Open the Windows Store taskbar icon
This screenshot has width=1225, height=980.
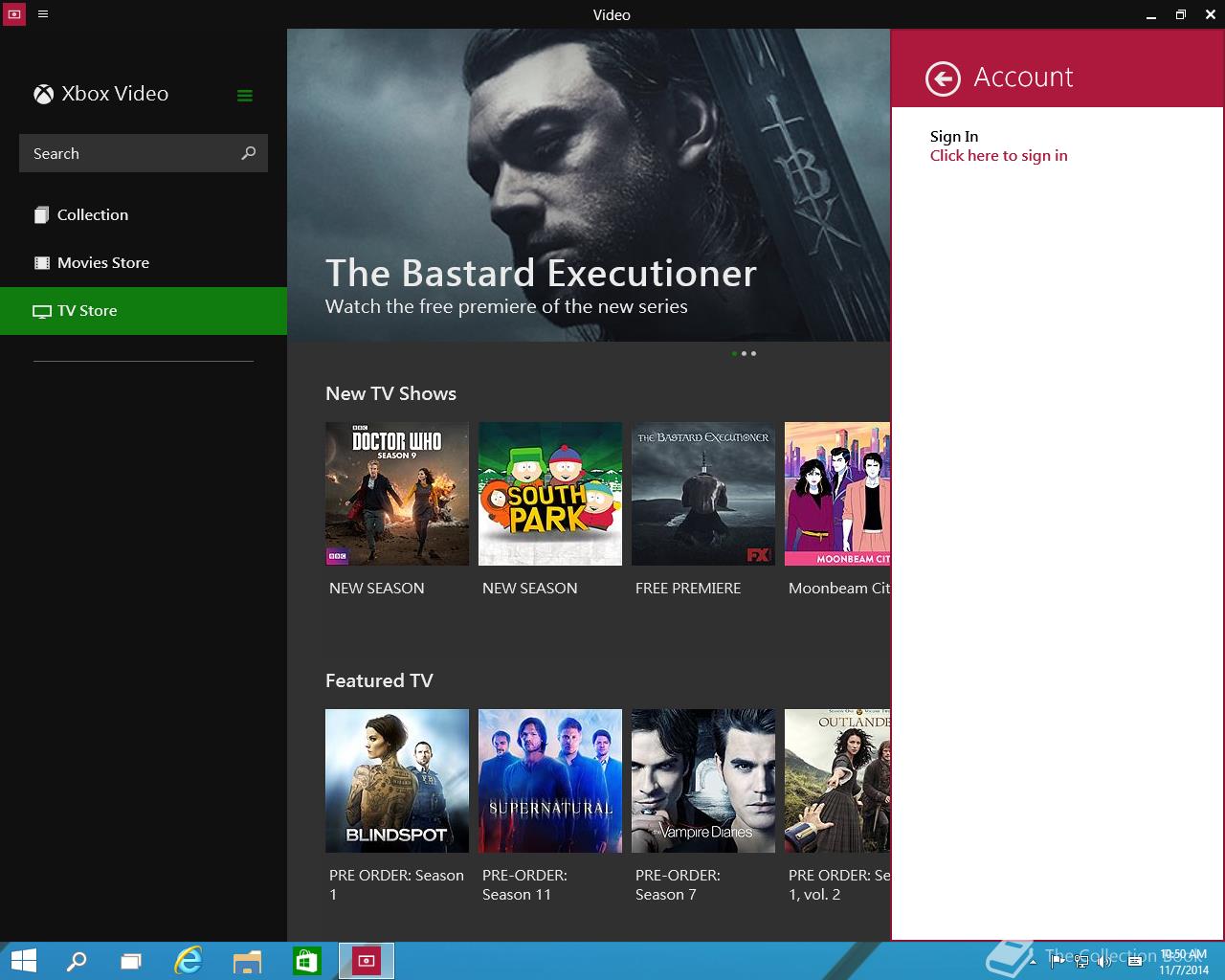306,961
